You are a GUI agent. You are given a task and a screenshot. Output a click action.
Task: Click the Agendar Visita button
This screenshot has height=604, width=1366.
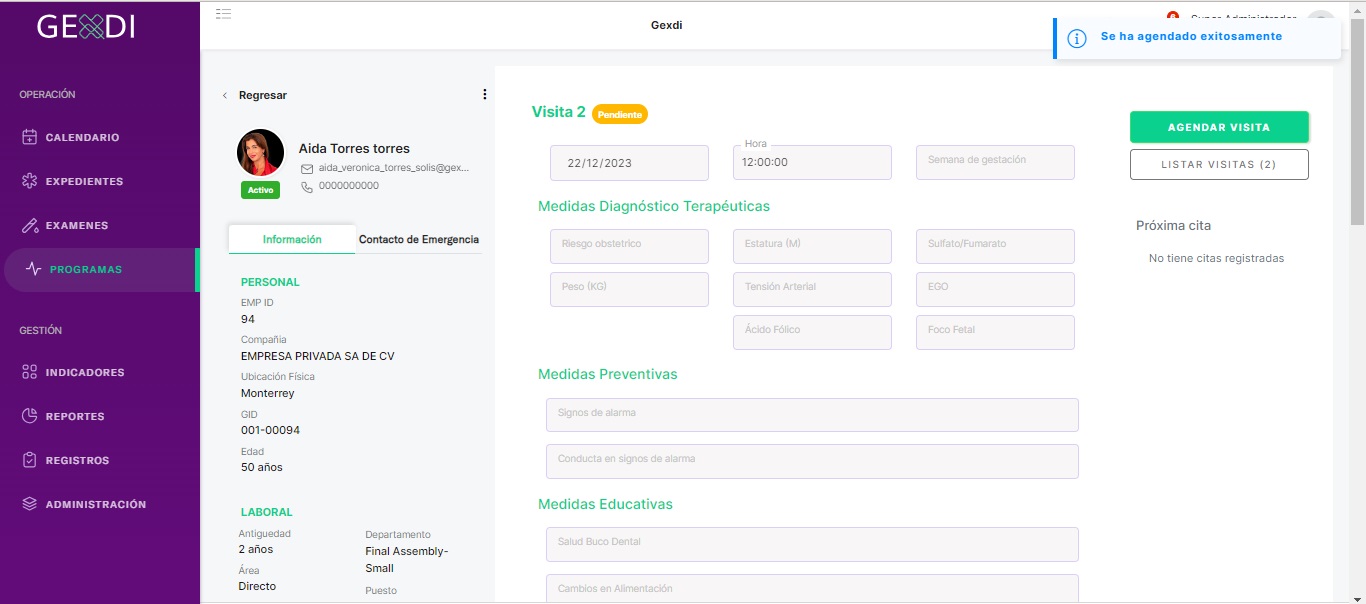(x=1219, y=127)
